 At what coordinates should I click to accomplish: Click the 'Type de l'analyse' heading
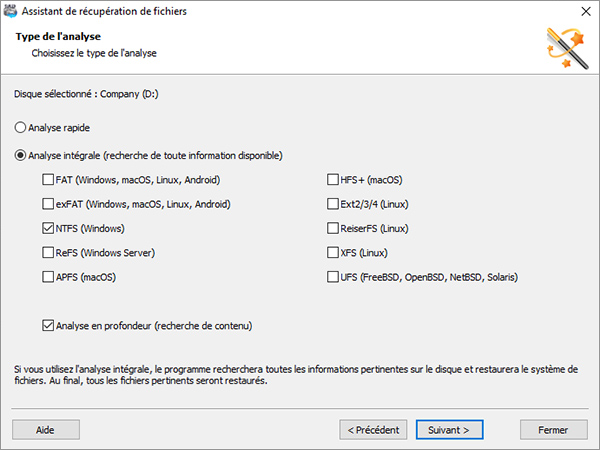pyautogui.click(x=58, y=37)
